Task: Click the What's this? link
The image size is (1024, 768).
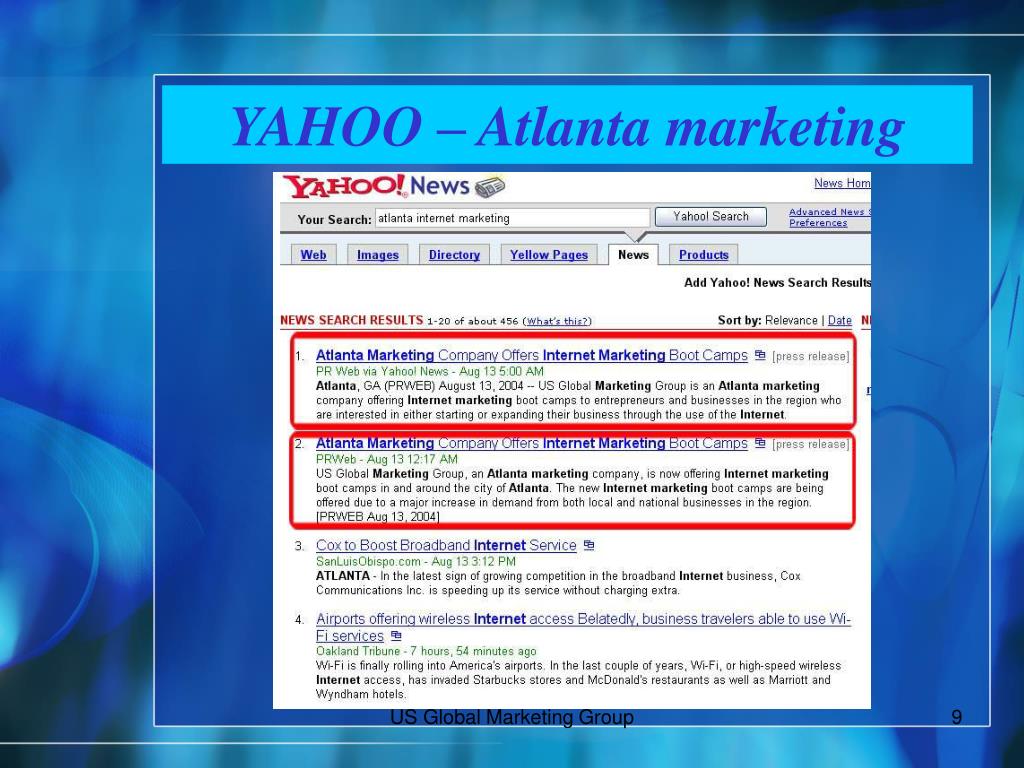Action: (x=558, y=321)
